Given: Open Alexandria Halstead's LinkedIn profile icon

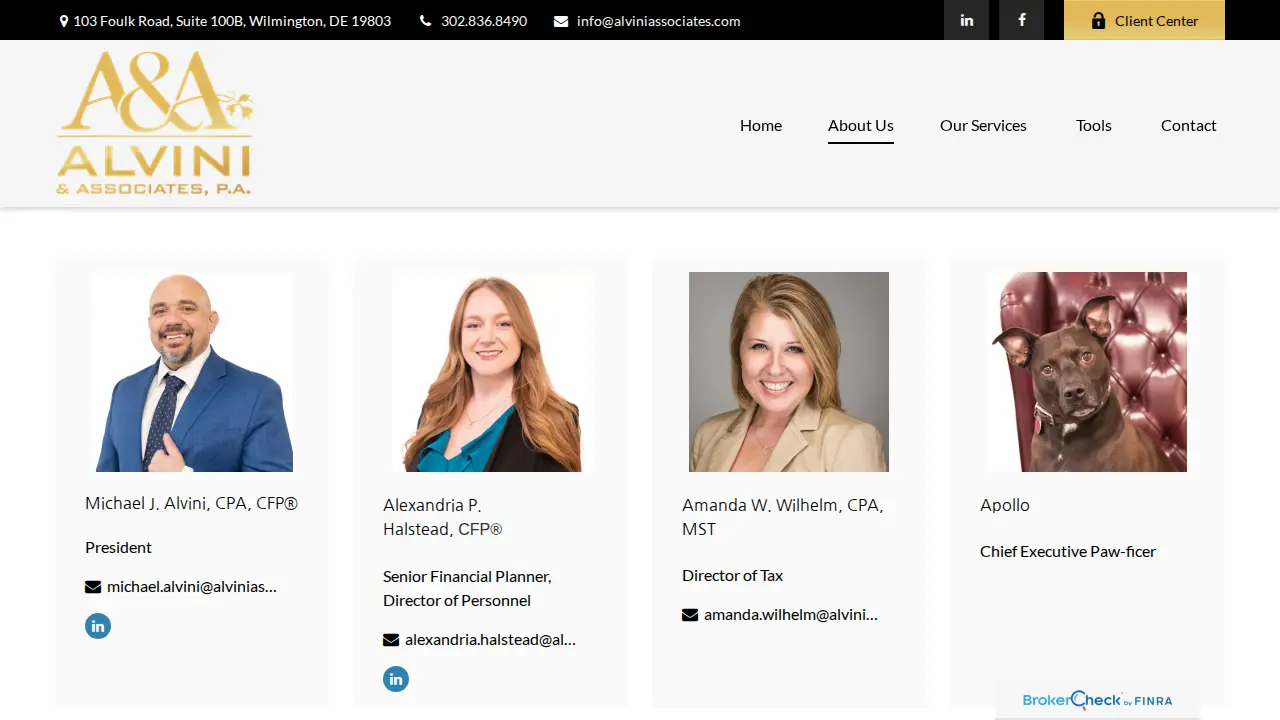Looking at the screenshot, I should (x=396, y=679).
